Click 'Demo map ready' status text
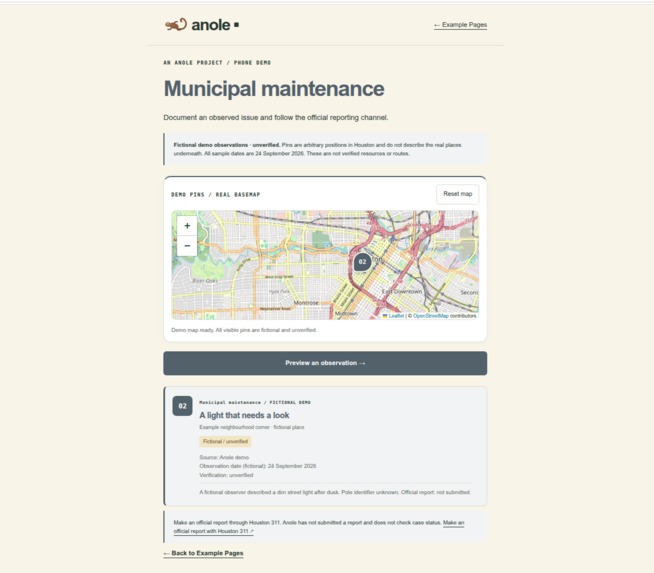This screenshot has width=654, height=573. point(244,330)
